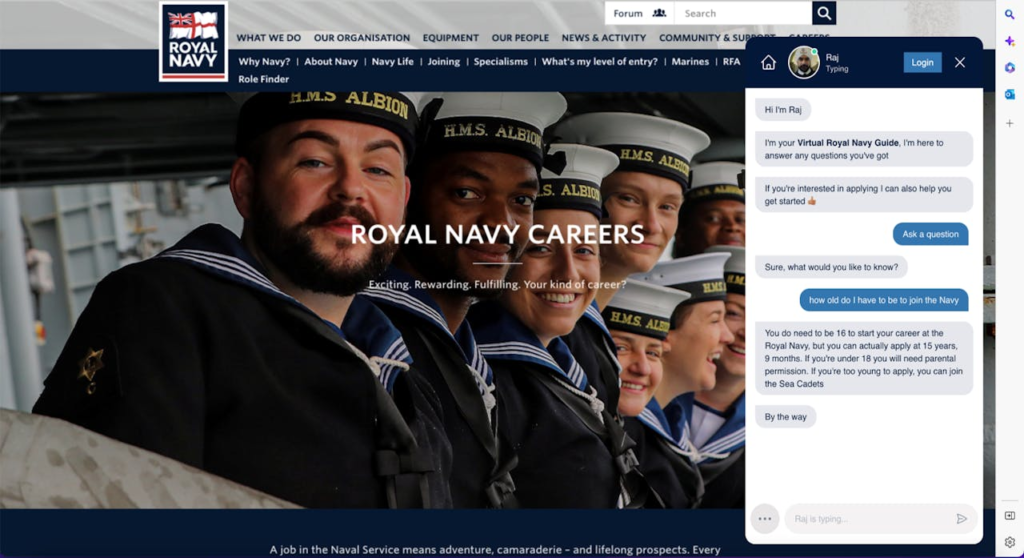This screenshot has width=1024, height=558.
Task: Click the Login button in chat
Action: [x=922, y=63]
